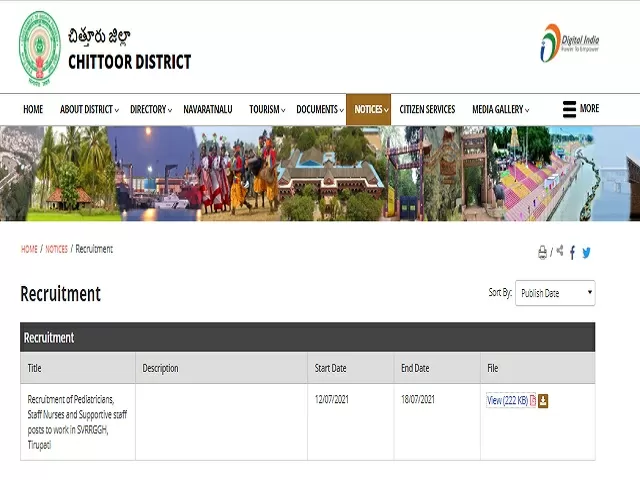Viewport: 640px width, 480px height.
Task: Click the Notices breadcrumb link
Action: click(x=56, y=249)
